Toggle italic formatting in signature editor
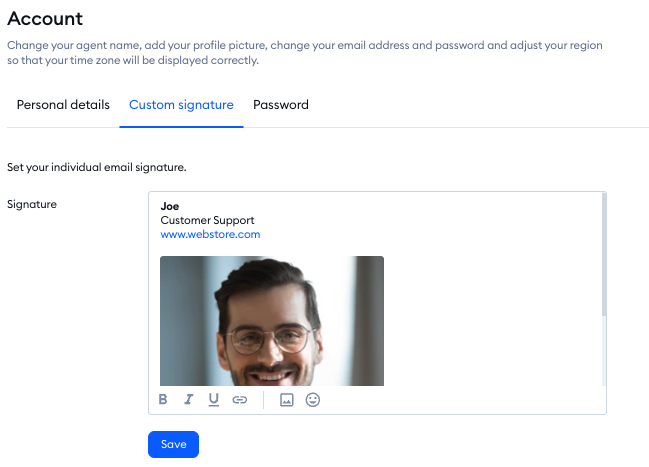The width and height of the screenshot is (649, 467). point(188,400)
